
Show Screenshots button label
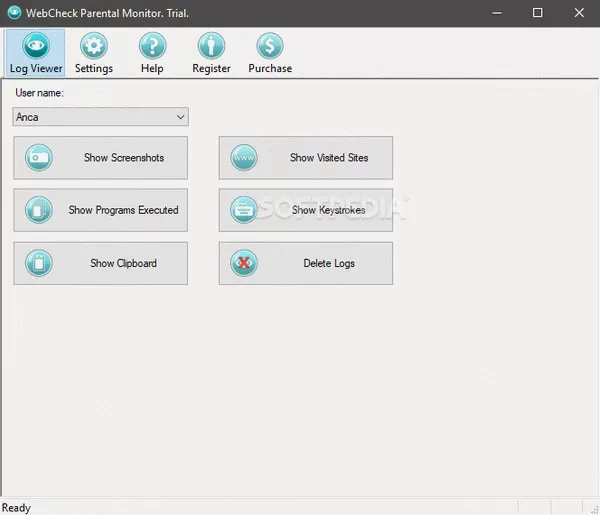click(x=124, y=158)
